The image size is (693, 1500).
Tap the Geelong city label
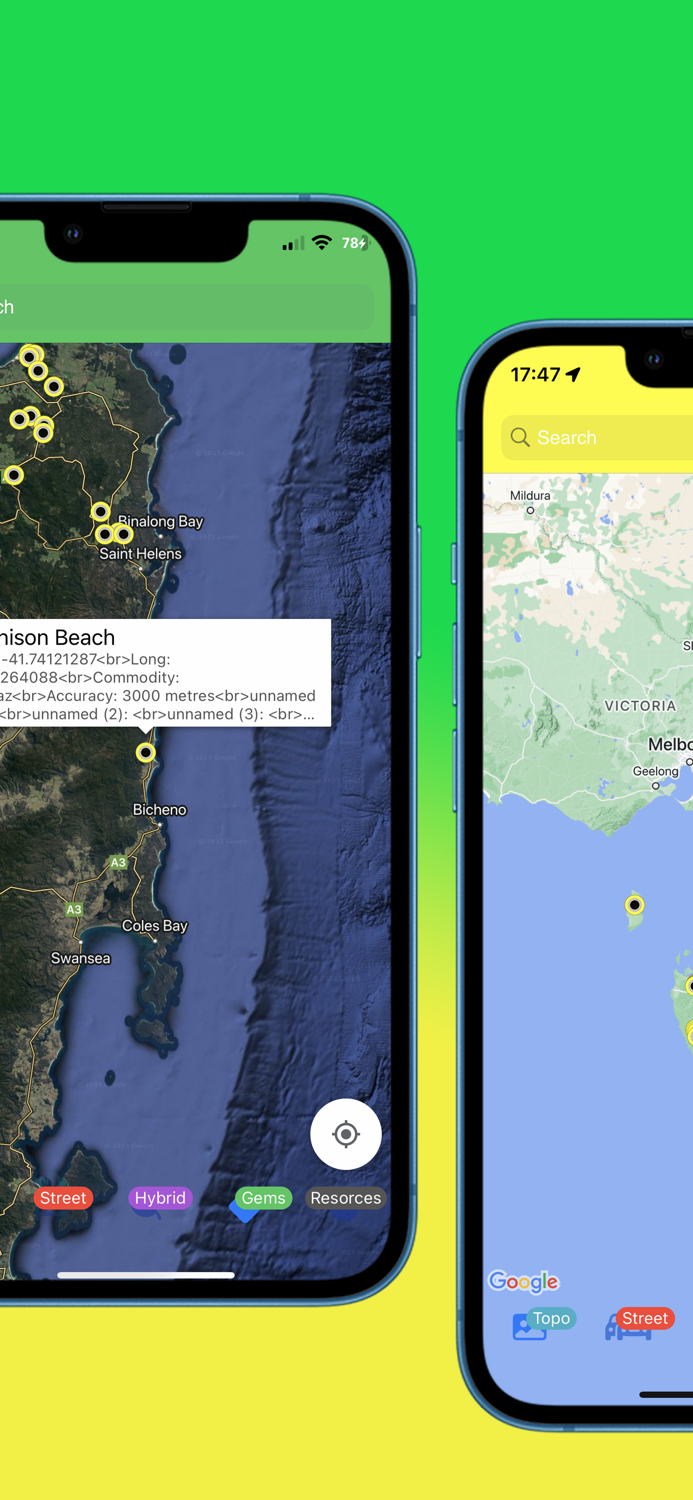pos(656,771)
